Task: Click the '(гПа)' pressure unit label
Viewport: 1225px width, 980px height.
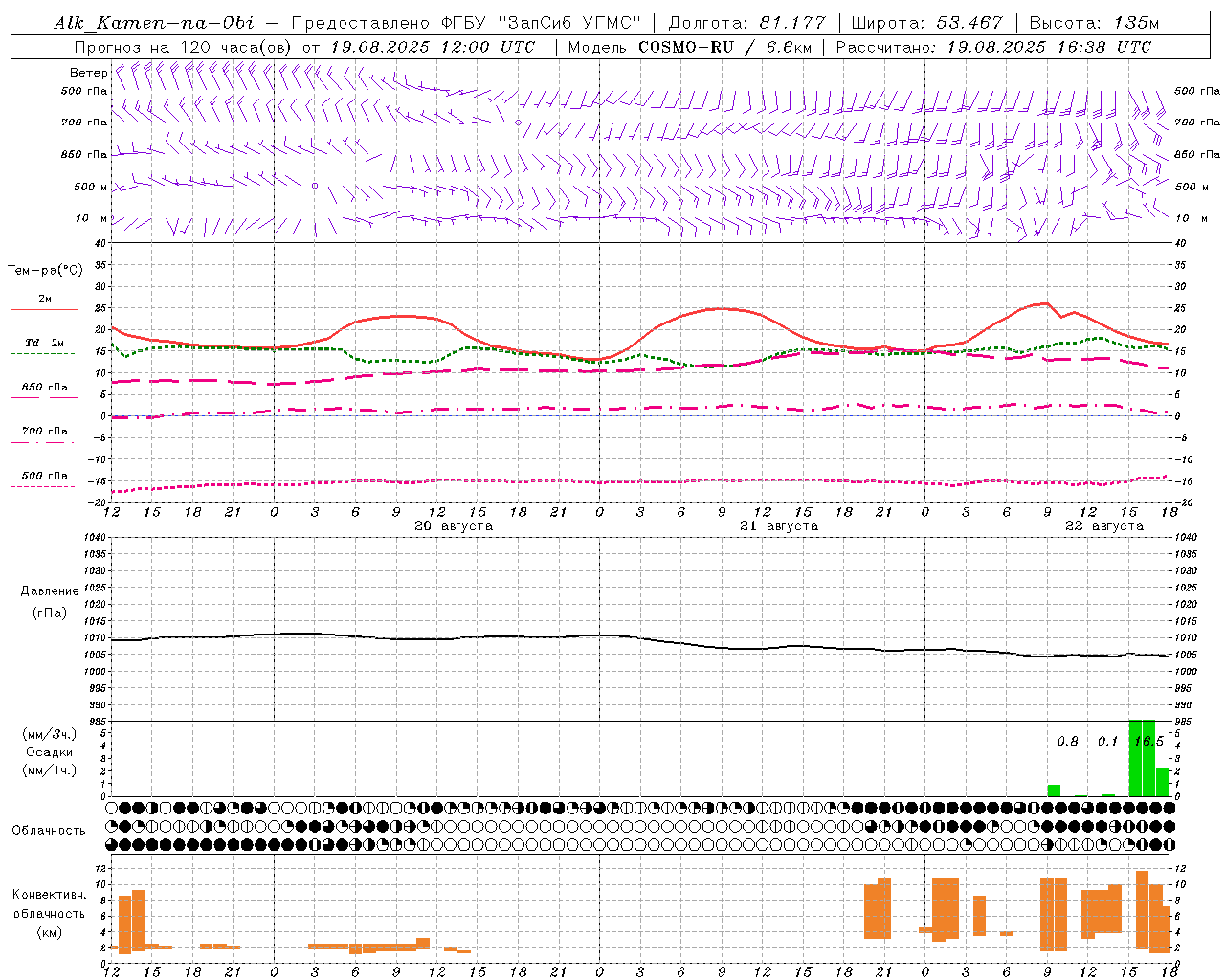Action: (x=50, y=613)
